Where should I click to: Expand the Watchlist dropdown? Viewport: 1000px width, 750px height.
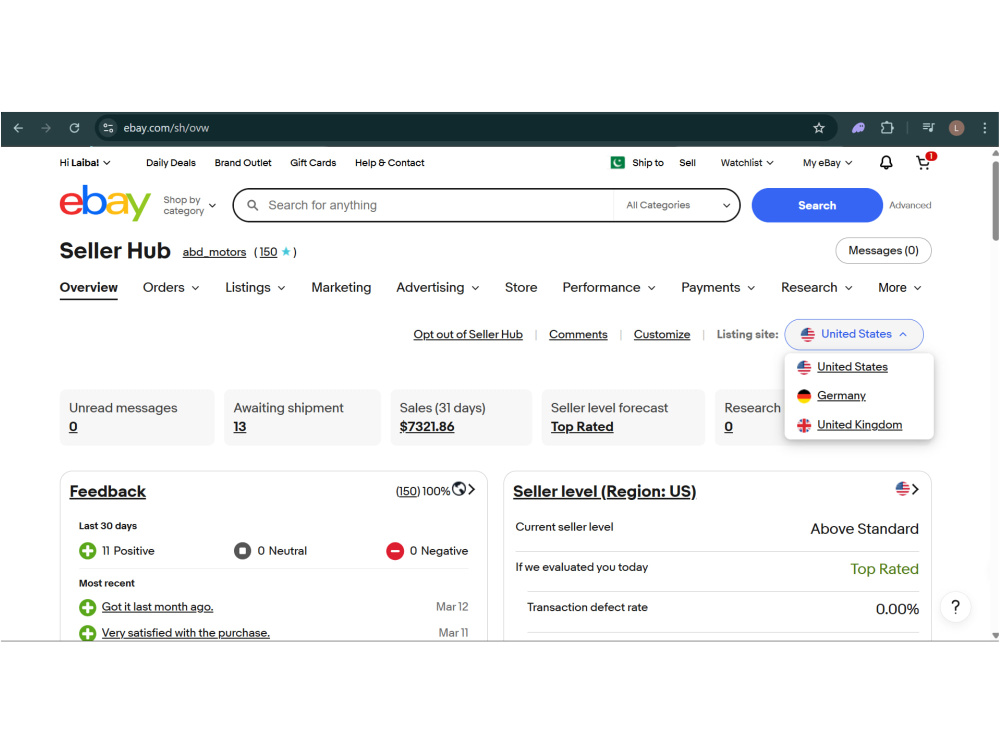747,163
